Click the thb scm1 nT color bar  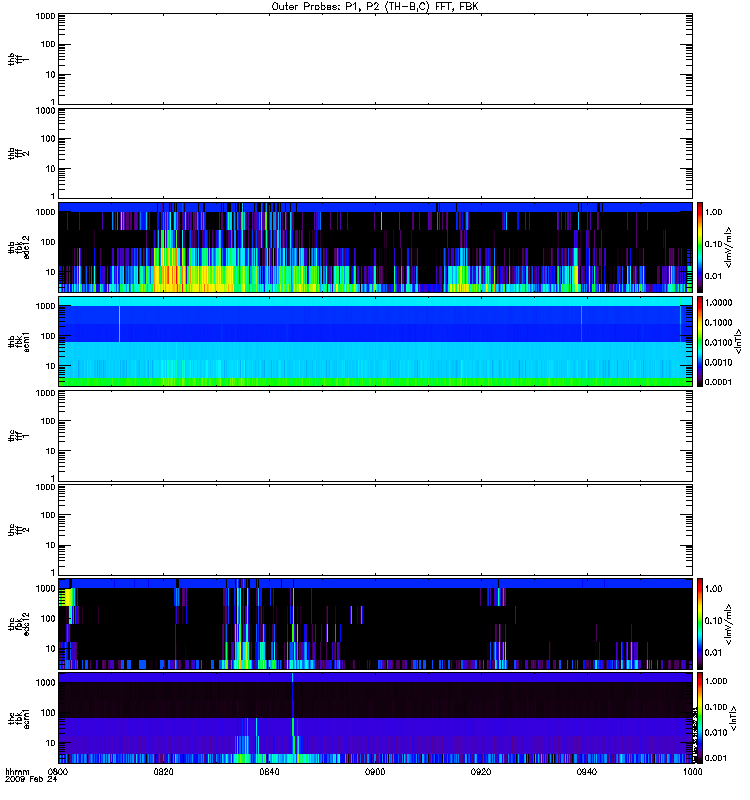click(x=700, y=341)
